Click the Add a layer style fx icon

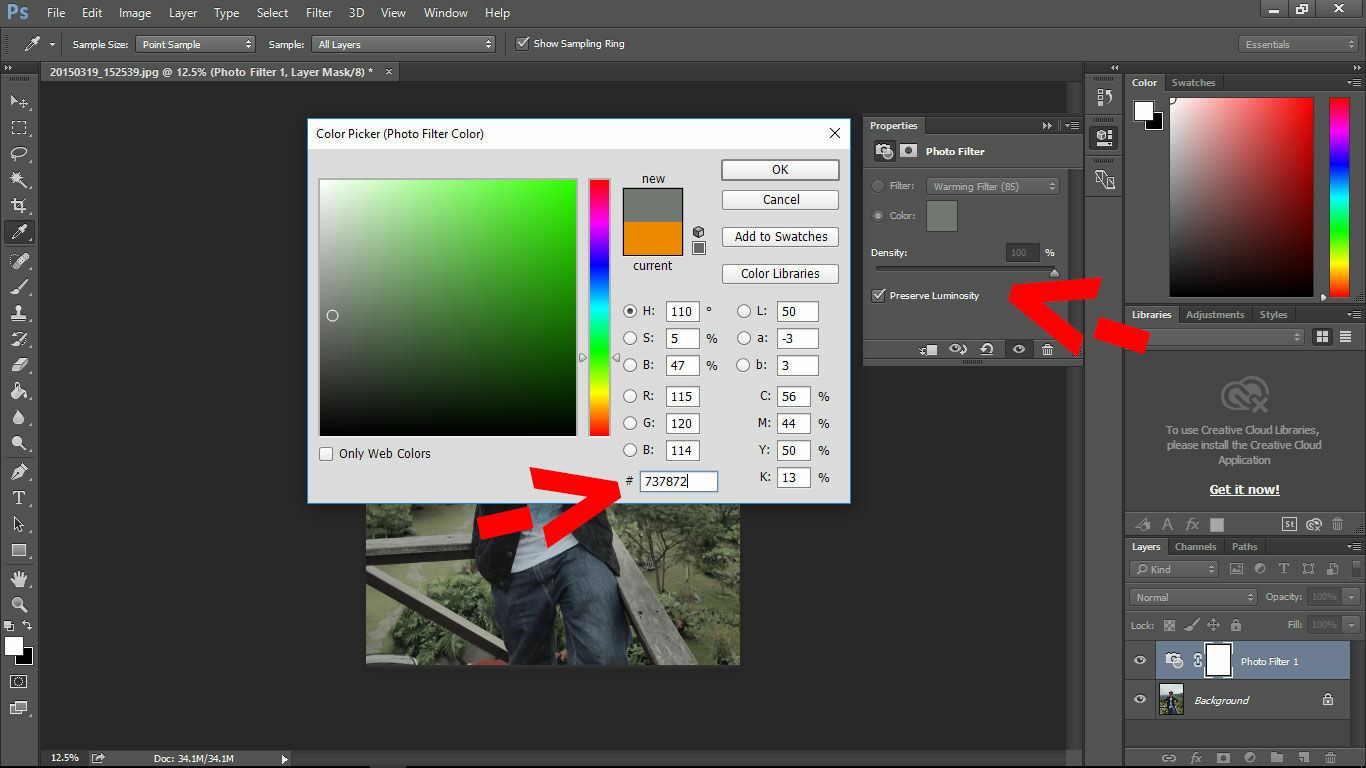point(1196,757)
